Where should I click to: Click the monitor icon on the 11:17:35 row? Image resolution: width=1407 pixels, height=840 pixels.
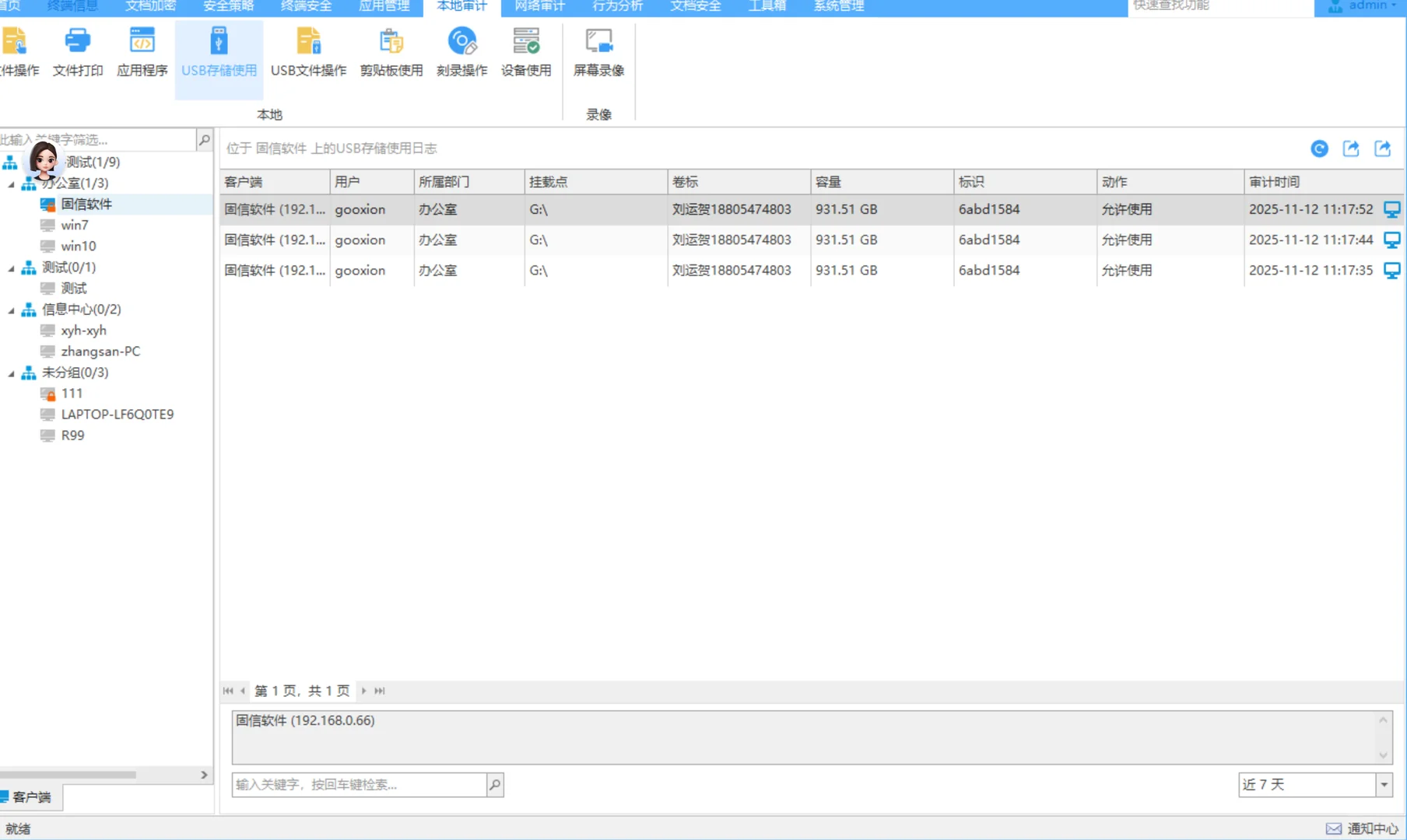(x=1391, y=271)
